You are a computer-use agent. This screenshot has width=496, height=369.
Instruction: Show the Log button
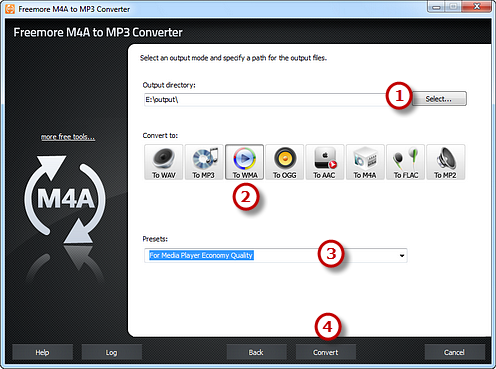click(x=112, y=352)
